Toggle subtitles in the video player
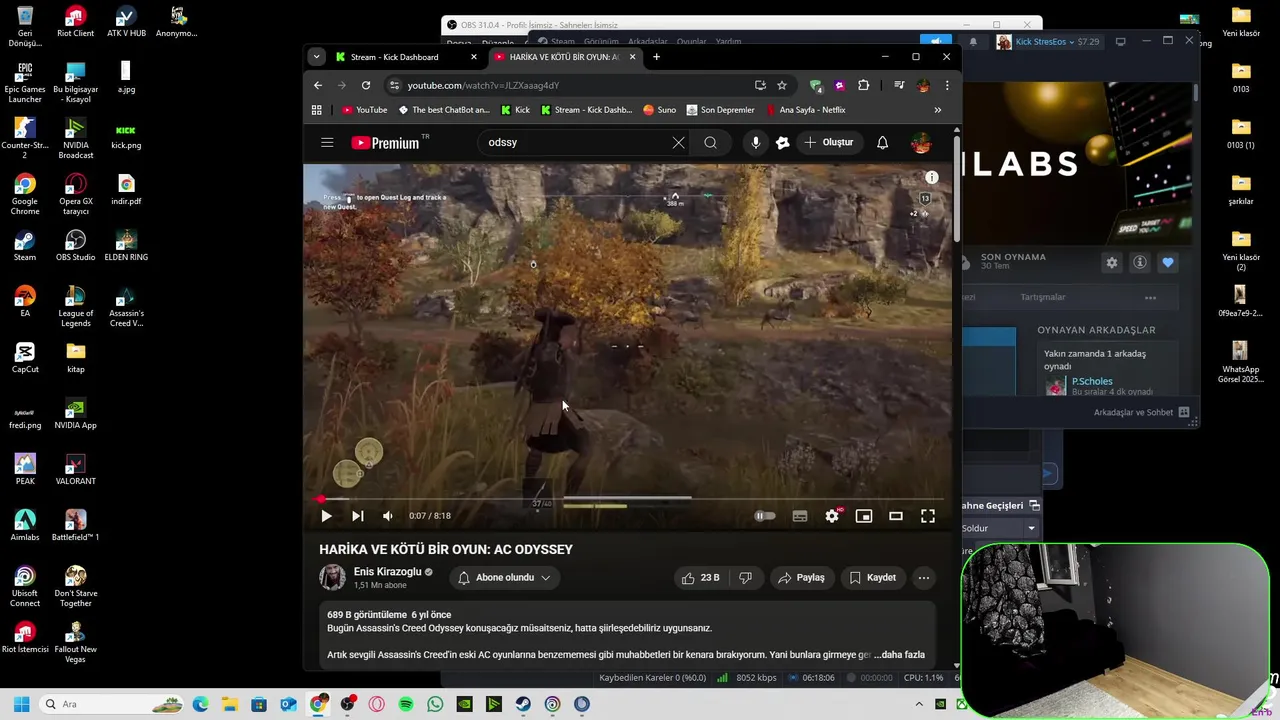 coord(800,516)
